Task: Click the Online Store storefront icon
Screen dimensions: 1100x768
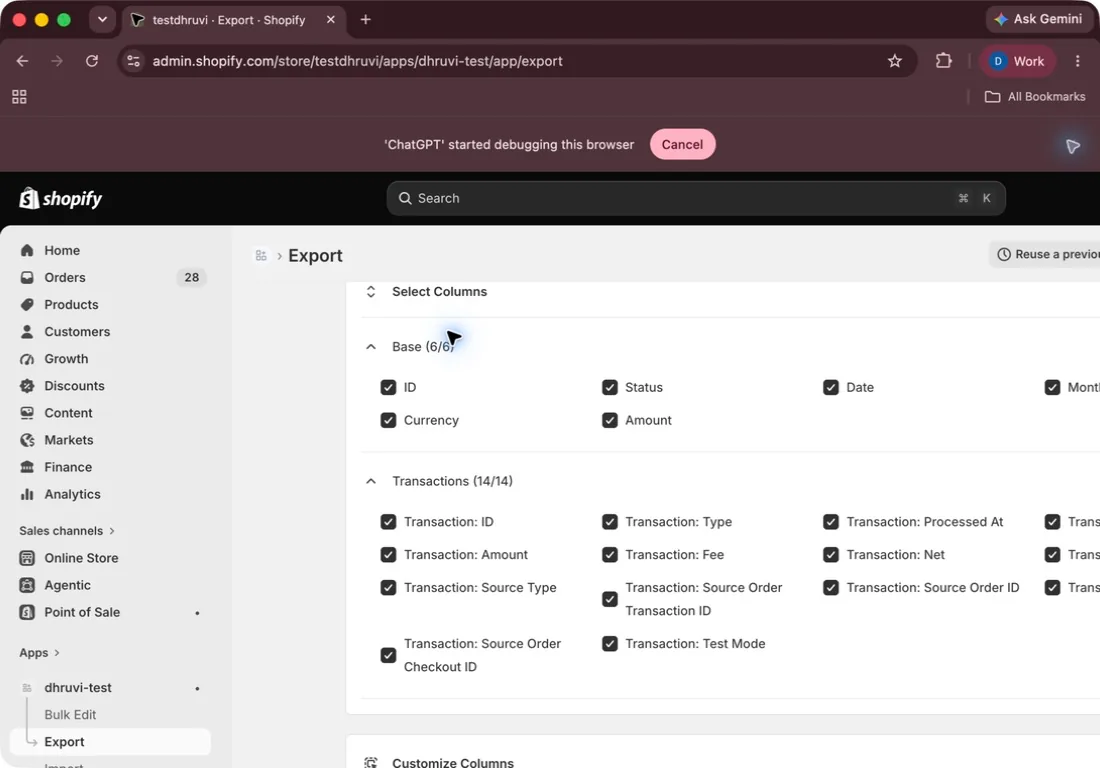Action: point(27,558)
